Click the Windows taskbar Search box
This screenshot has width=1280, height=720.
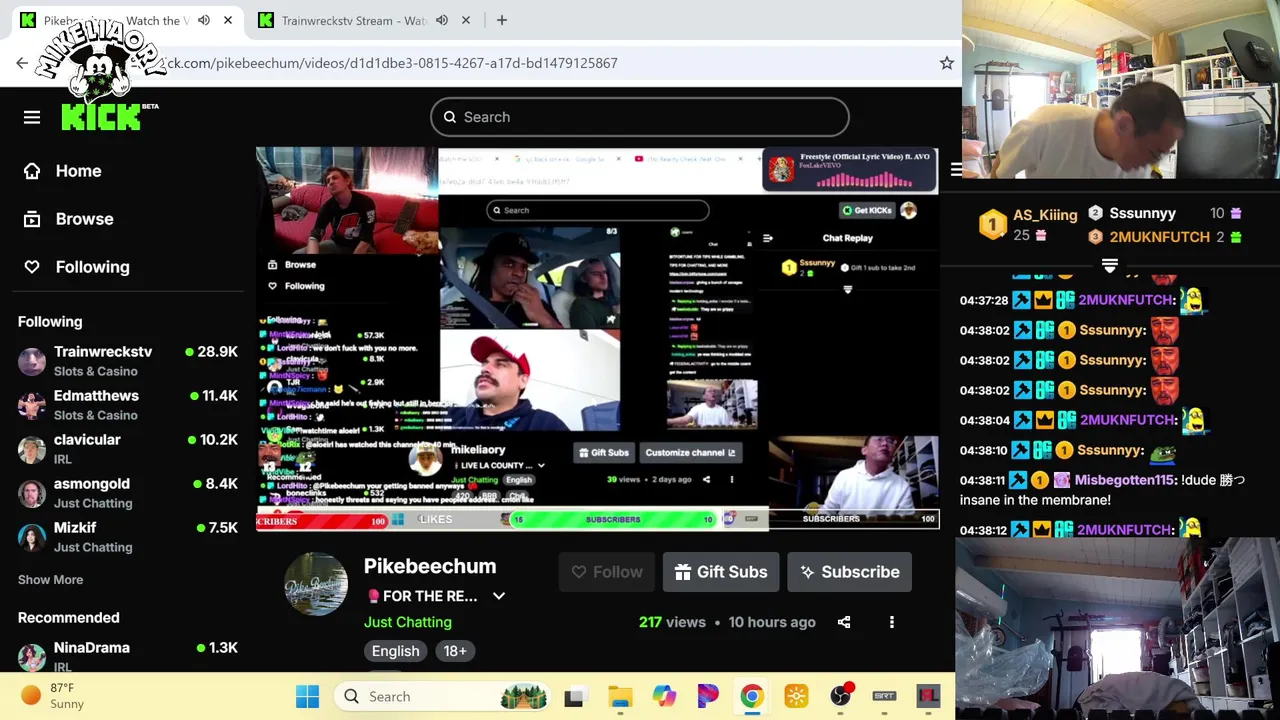pos(443,697)
